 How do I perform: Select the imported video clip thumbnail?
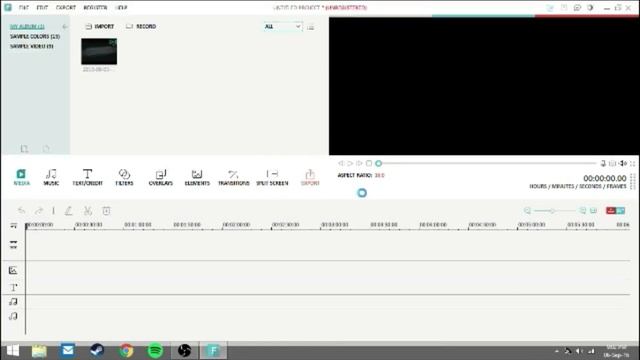pos(99,51)
